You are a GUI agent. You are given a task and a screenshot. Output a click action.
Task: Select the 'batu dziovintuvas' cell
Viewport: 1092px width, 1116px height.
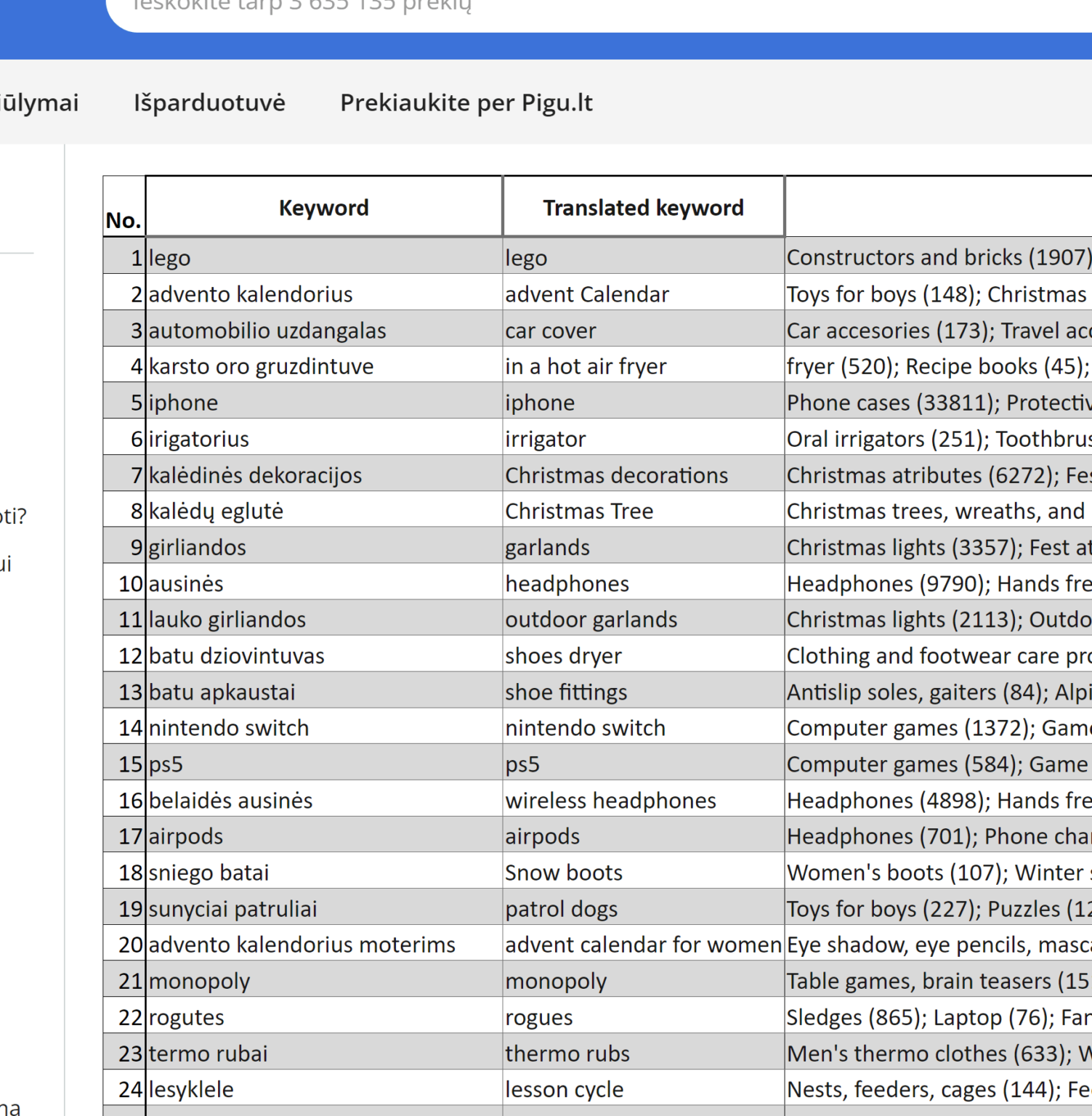click(x=324, y=654)
